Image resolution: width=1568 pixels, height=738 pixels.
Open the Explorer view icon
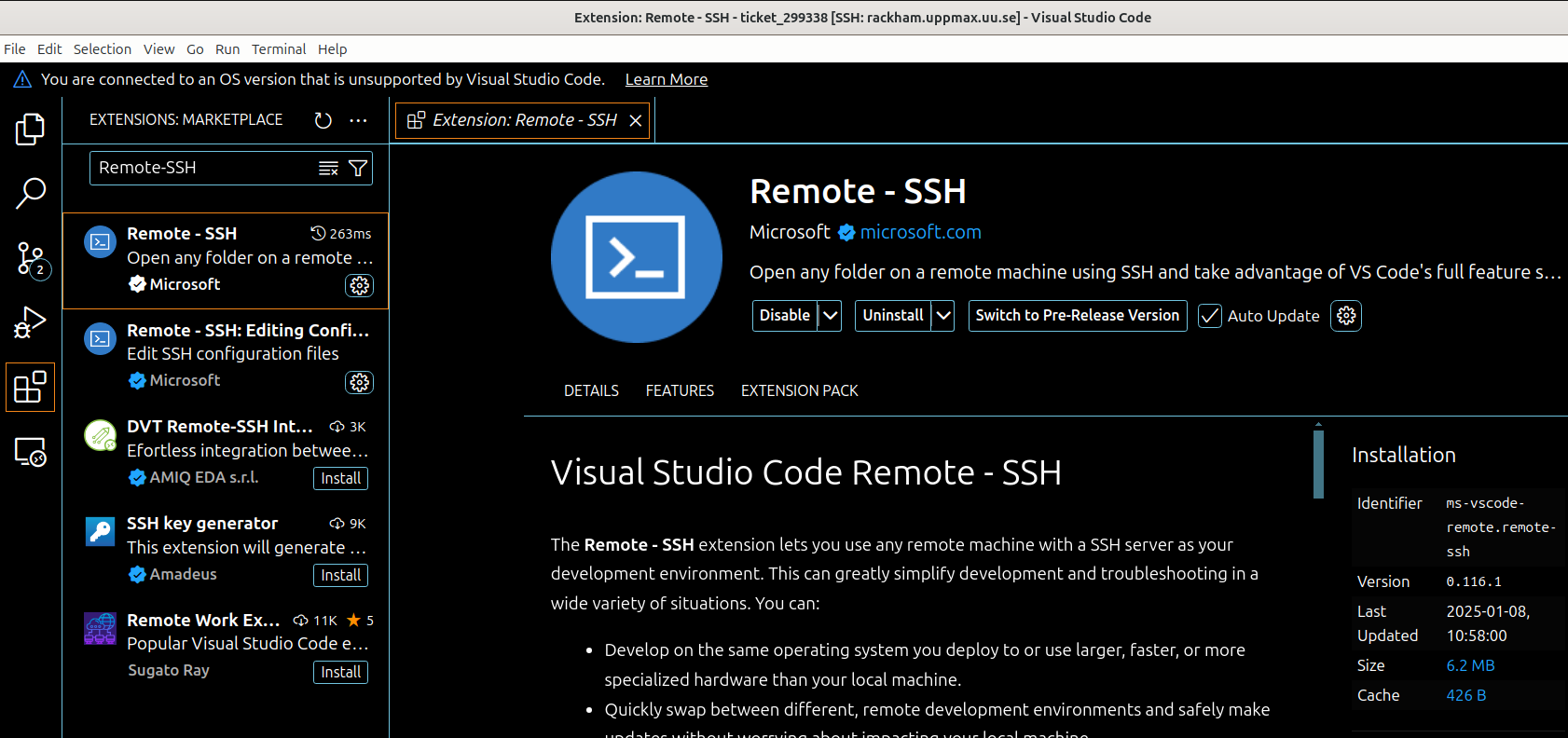click(30, 129)
